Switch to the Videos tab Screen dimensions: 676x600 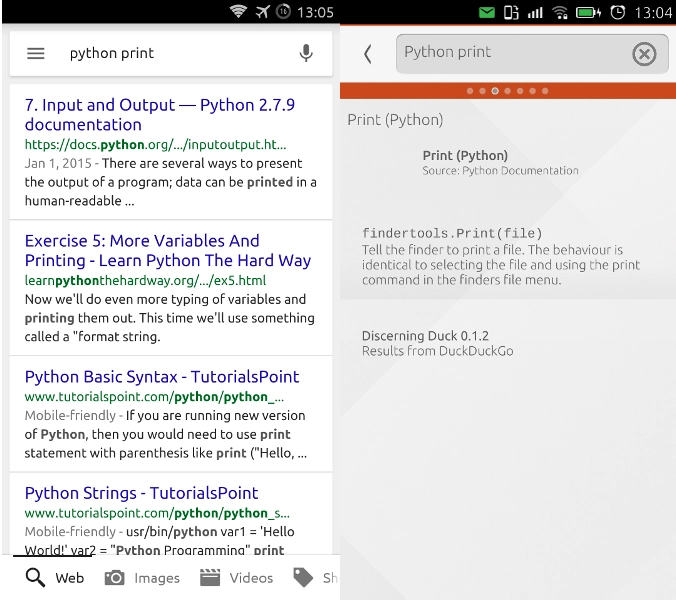[251, 578]
